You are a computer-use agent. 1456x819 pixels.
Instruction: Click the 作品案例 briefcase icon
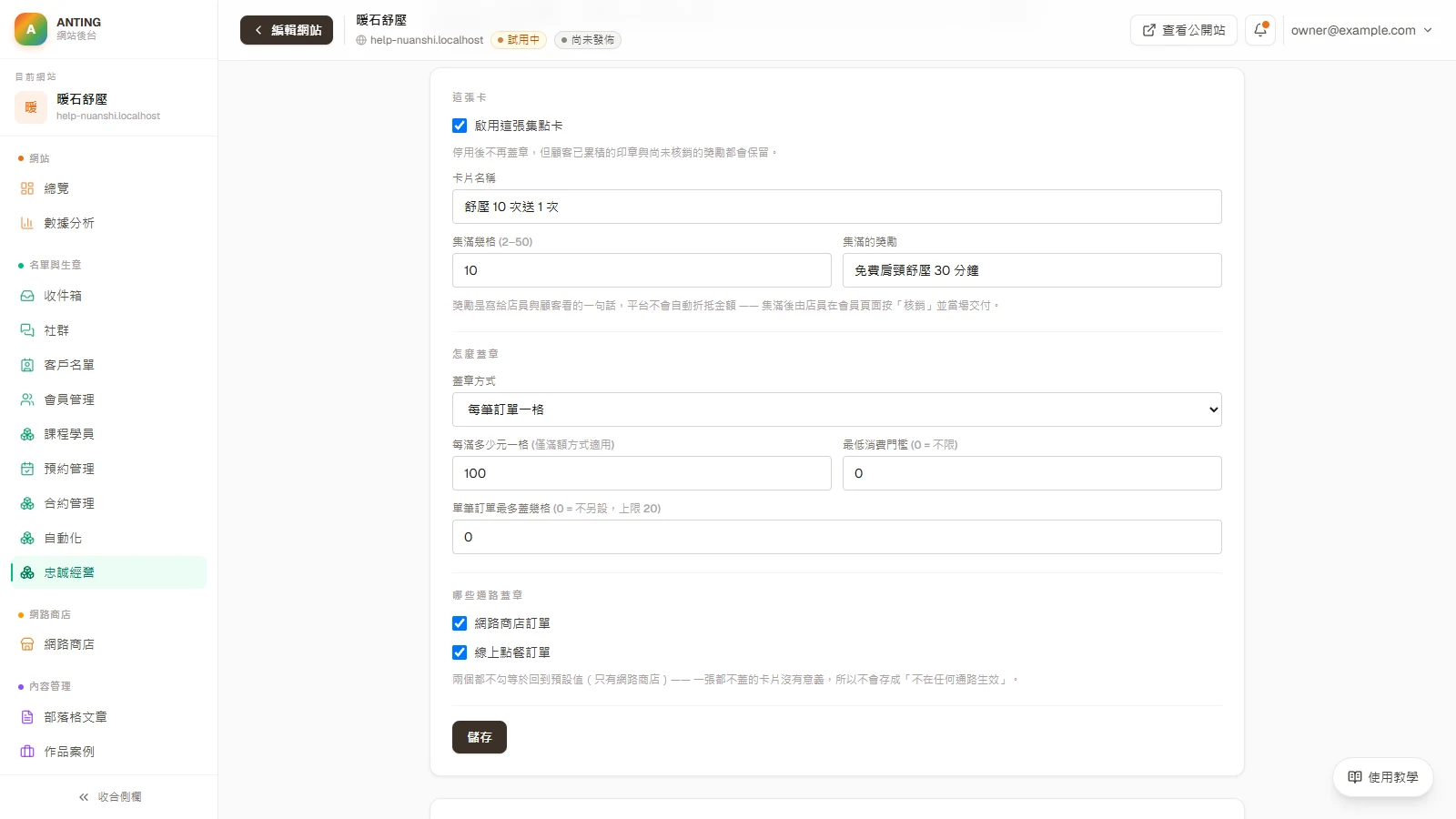[x=27, y=752]
